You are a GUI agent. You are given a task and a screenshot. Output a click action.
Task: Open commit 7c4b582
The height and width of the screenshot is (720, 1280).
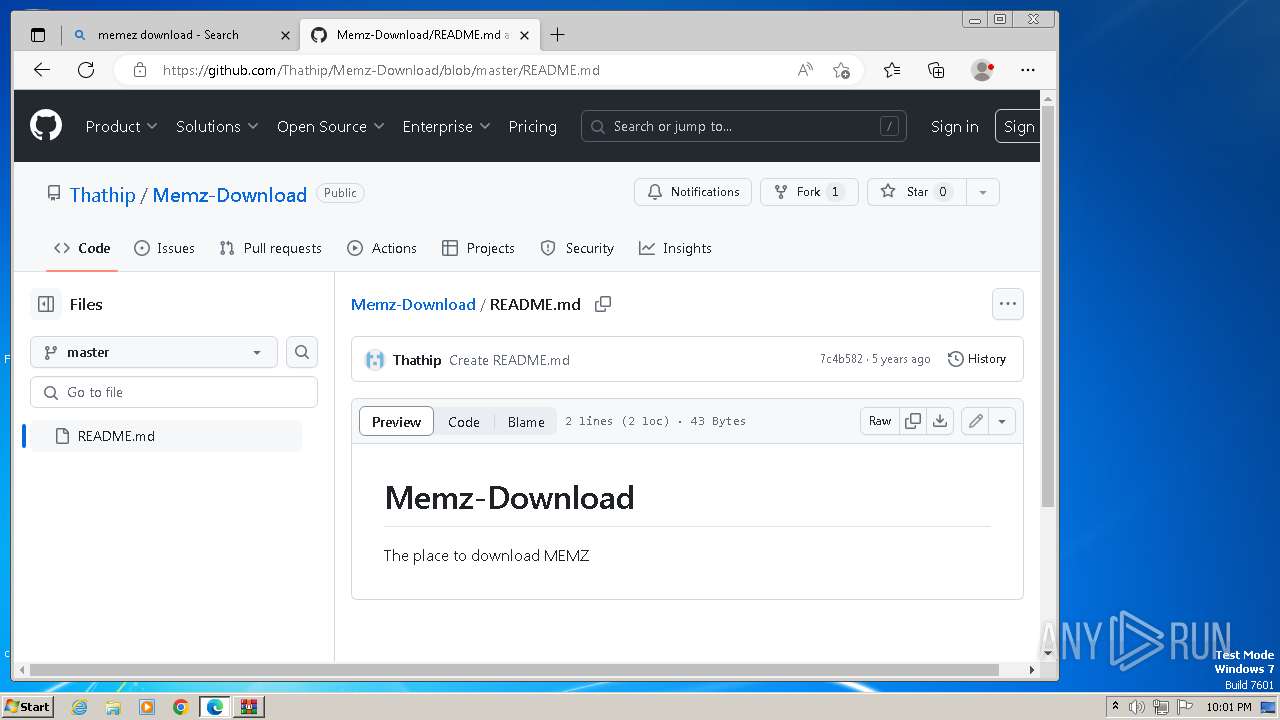click(x=841, y=359)
